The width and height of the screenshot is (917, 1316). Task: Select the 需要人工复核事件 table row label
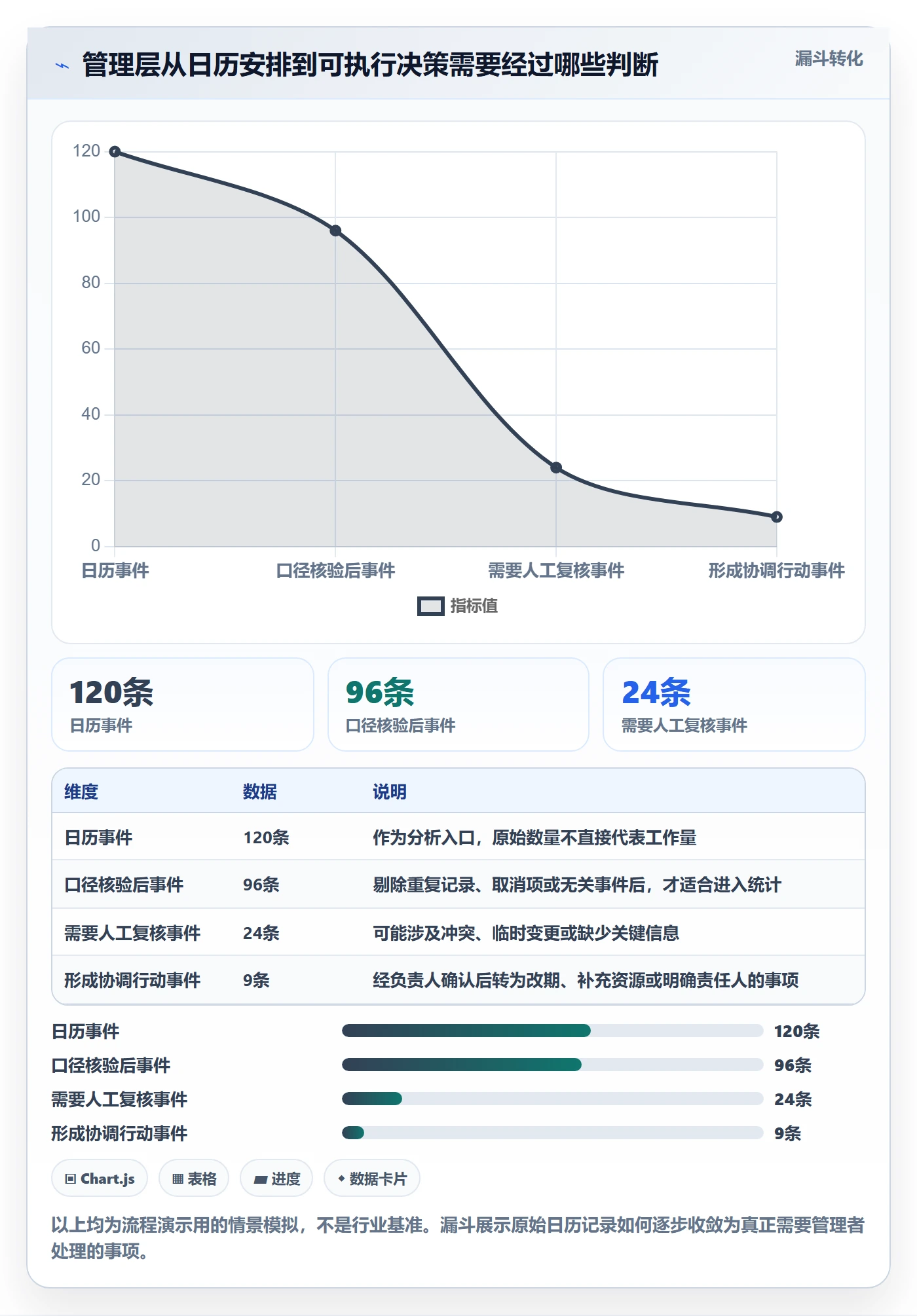pyautogui.click(x=132, y=933)
